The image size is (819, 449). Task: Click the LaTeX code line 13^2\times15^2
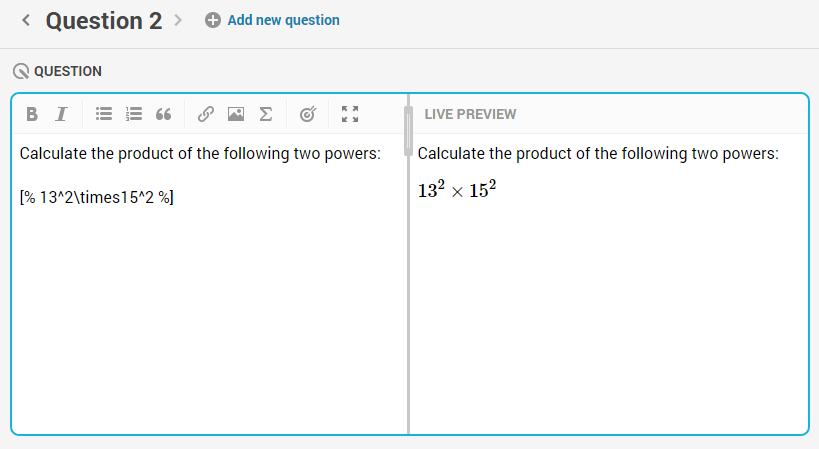pos(97,197)
